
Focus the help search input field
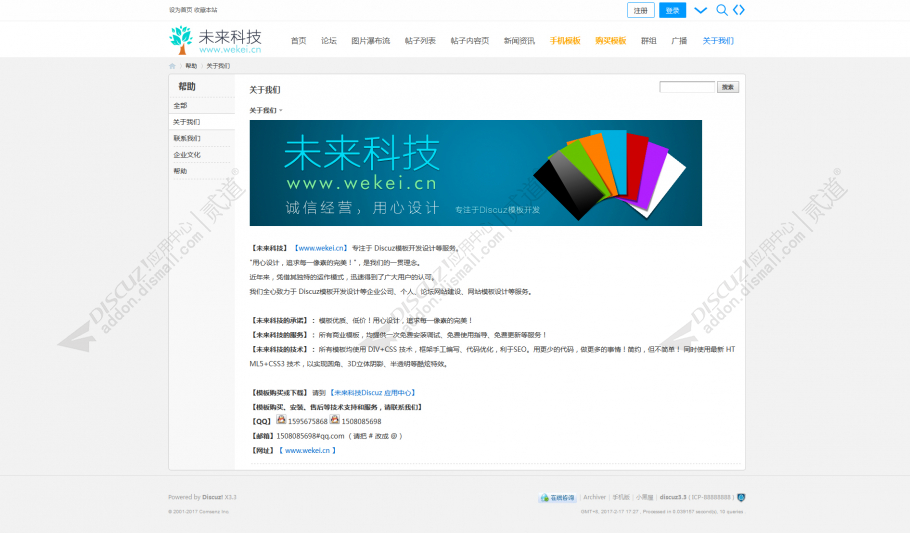coord(687,87)
